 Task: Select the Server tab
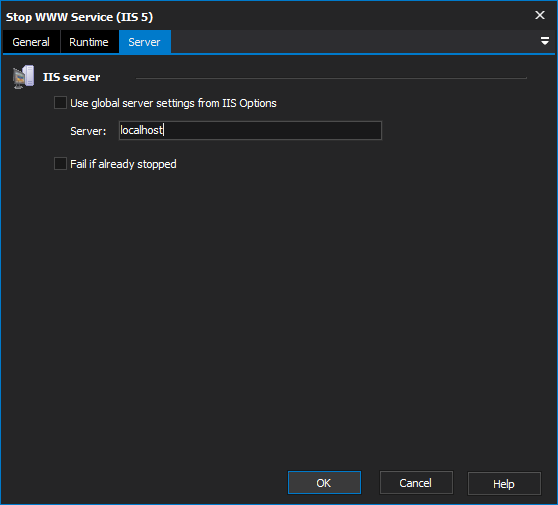[x=144, y=42]
